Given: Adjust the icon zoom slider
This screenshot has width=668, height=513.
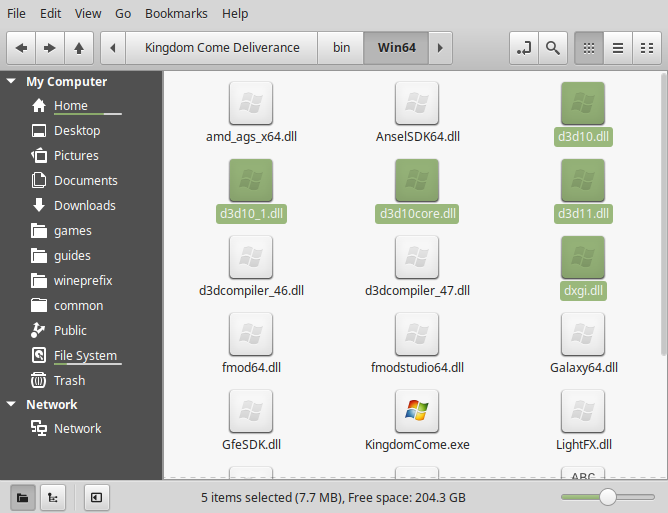Looking at the screenshot, I should point(608,497).
